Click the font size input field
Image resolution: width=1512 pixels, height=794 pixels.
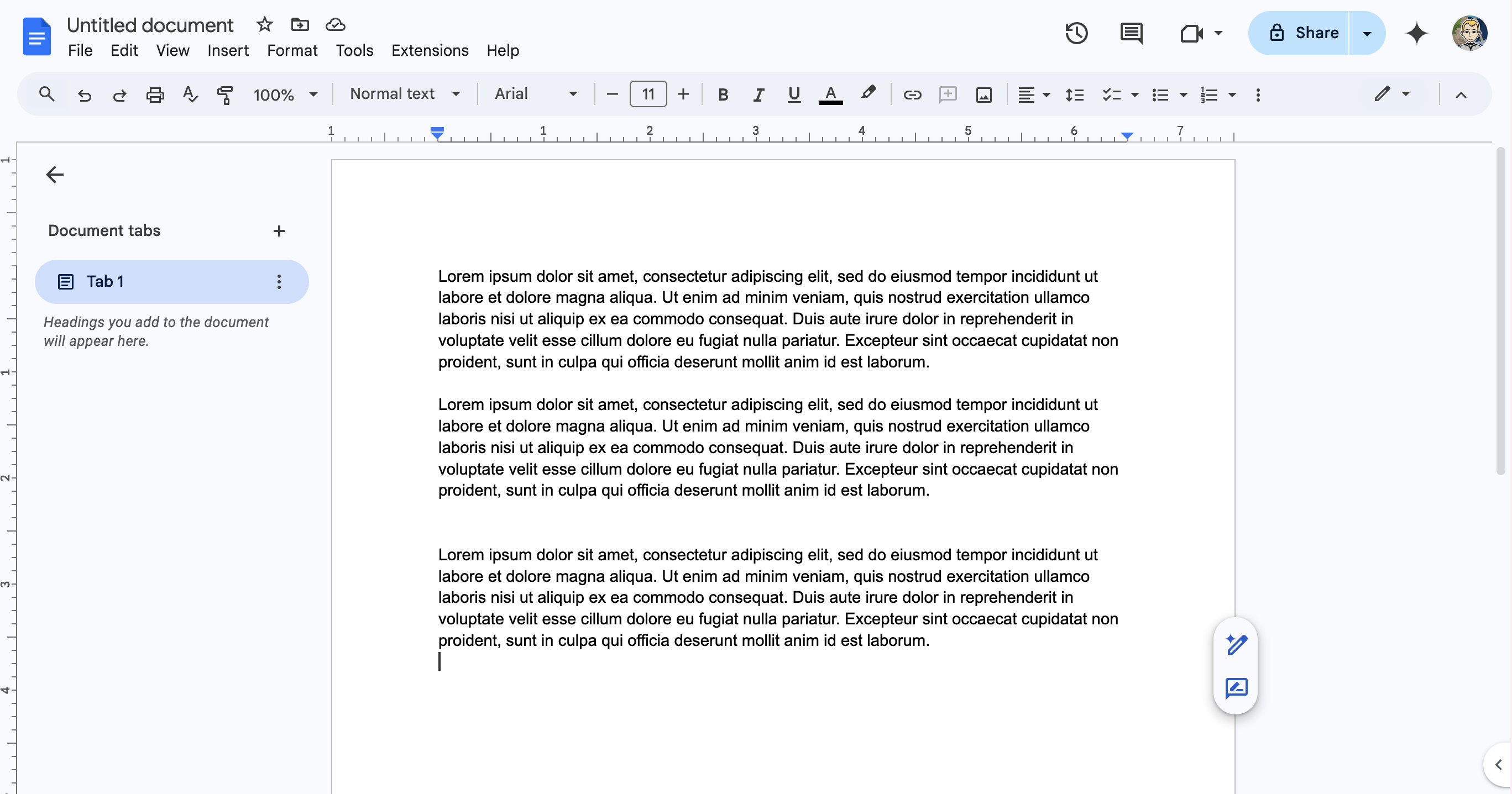tap(648, 94)
